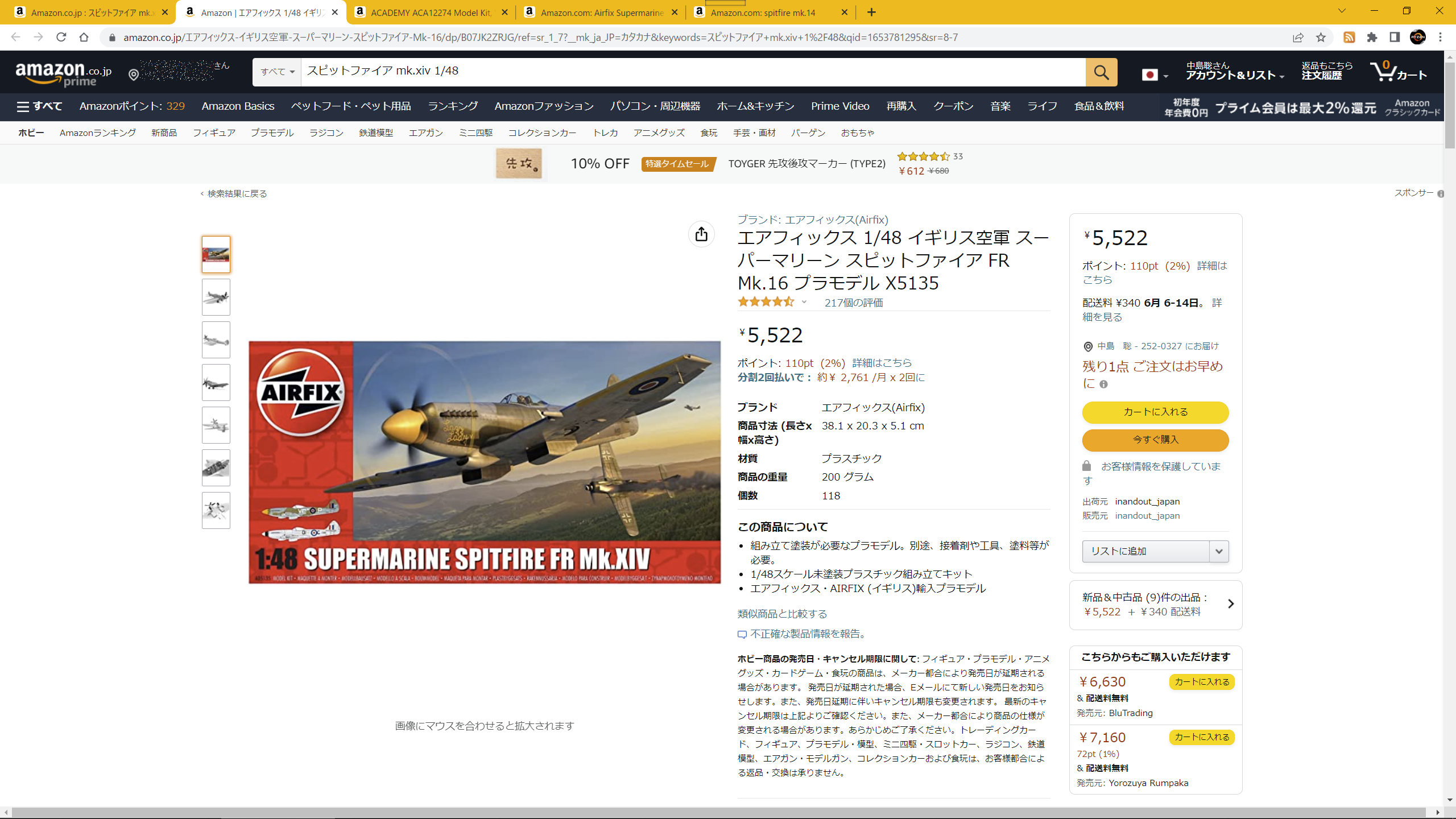Click the main Airfix box art image
Screen dimensions: 1456x819
coord(485,462)
